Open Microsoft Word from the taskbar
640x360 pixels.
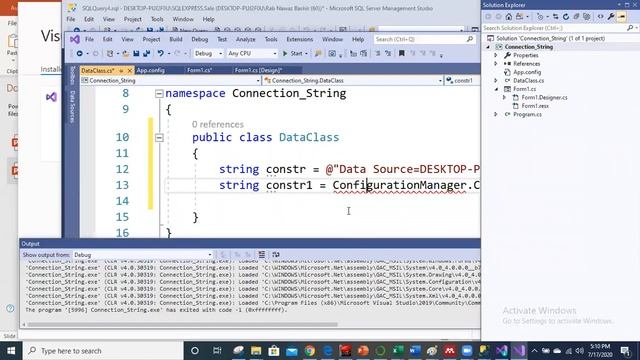click(x=415, y=351)
